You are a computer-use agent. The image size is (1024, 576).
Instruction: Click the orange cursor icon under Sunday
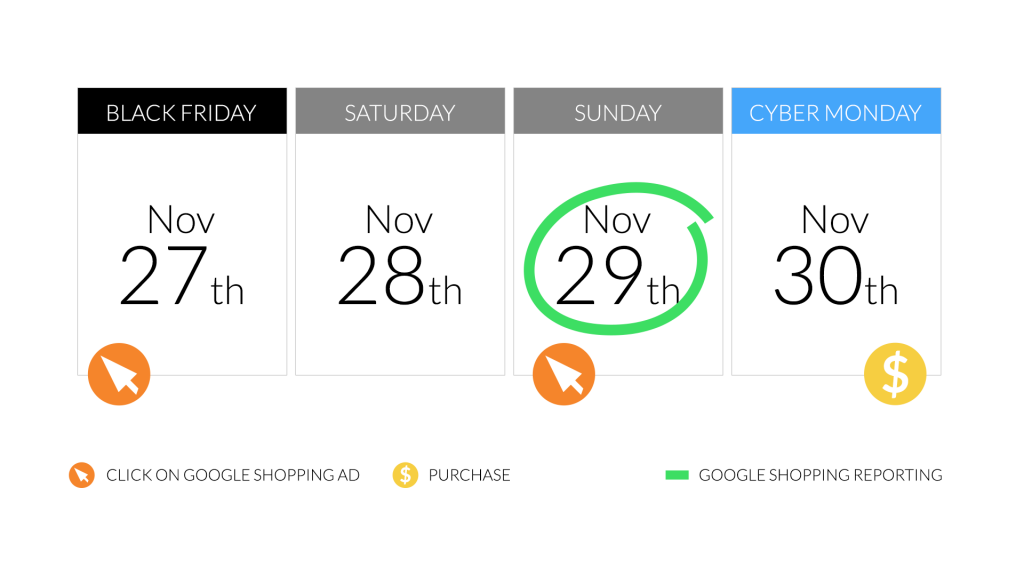(x=564, y=374)
